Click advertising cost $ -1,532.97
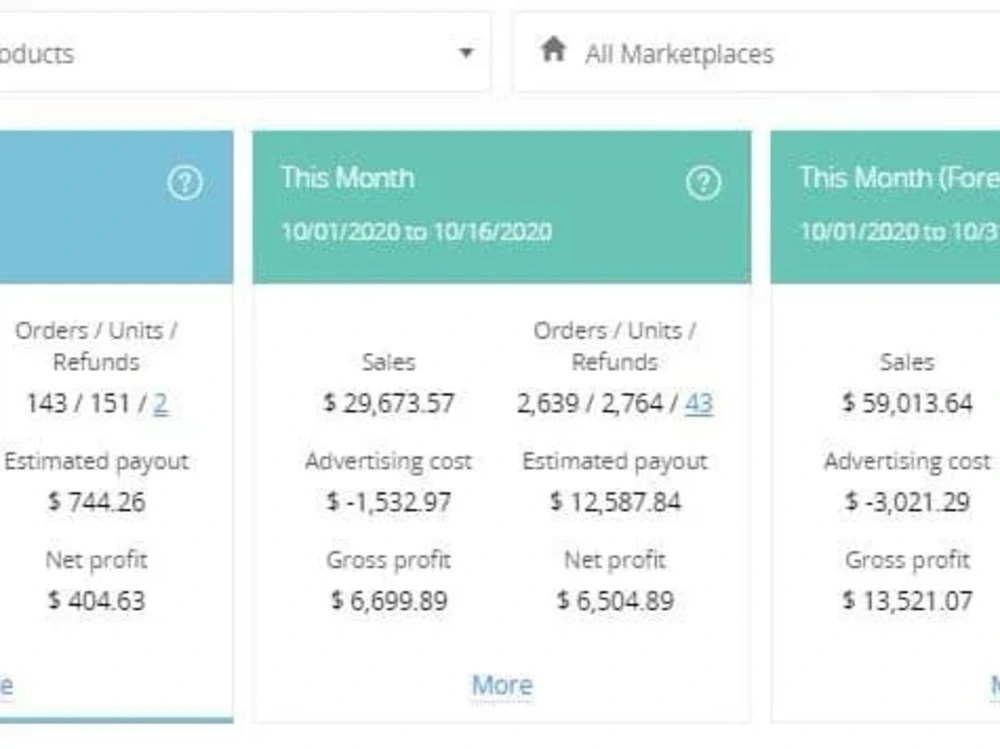1000x749 pixels. [388, 502]
